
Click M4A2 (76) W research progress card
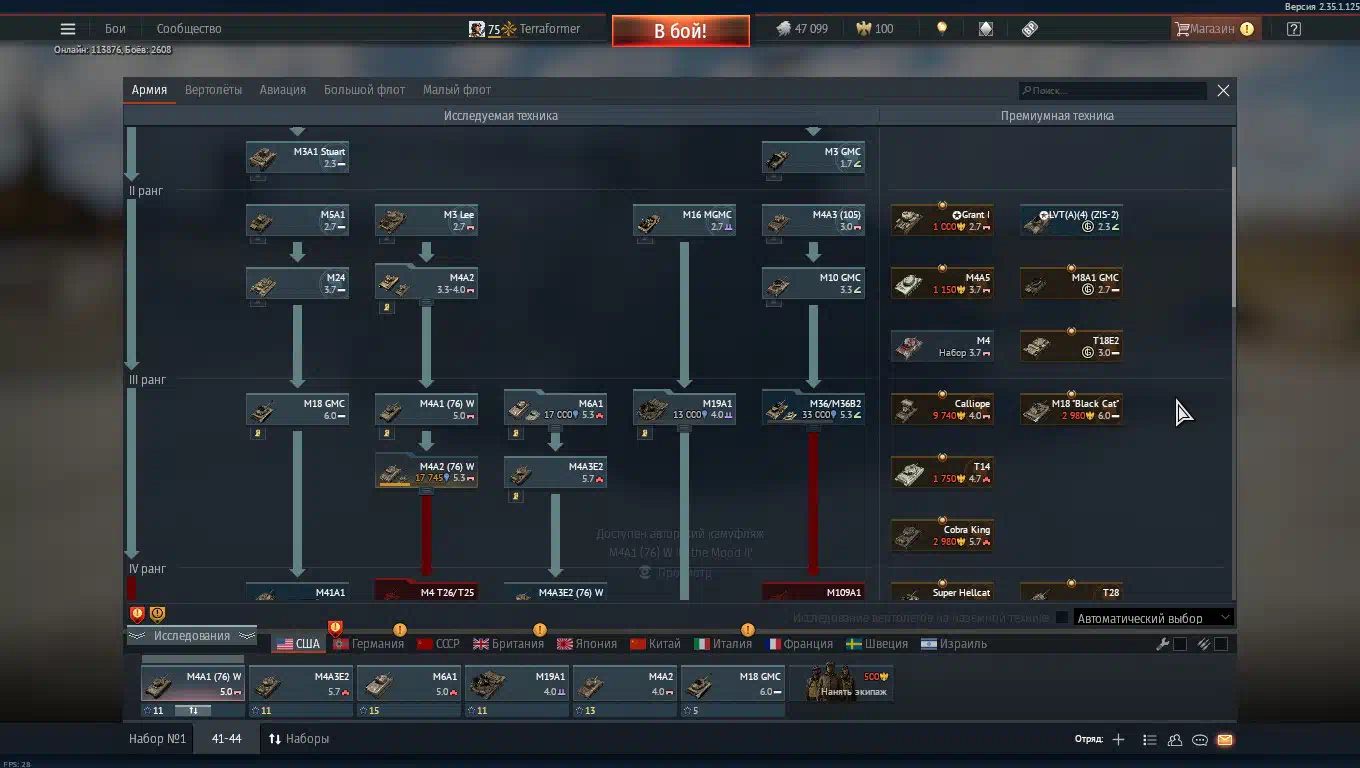click(x=426, y=472)
